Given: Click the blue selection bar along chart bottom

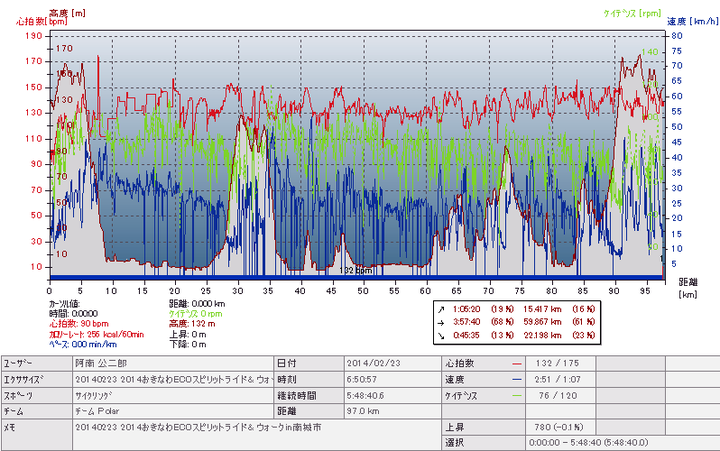Looking at the screenshot, I should tap(356, 277).
